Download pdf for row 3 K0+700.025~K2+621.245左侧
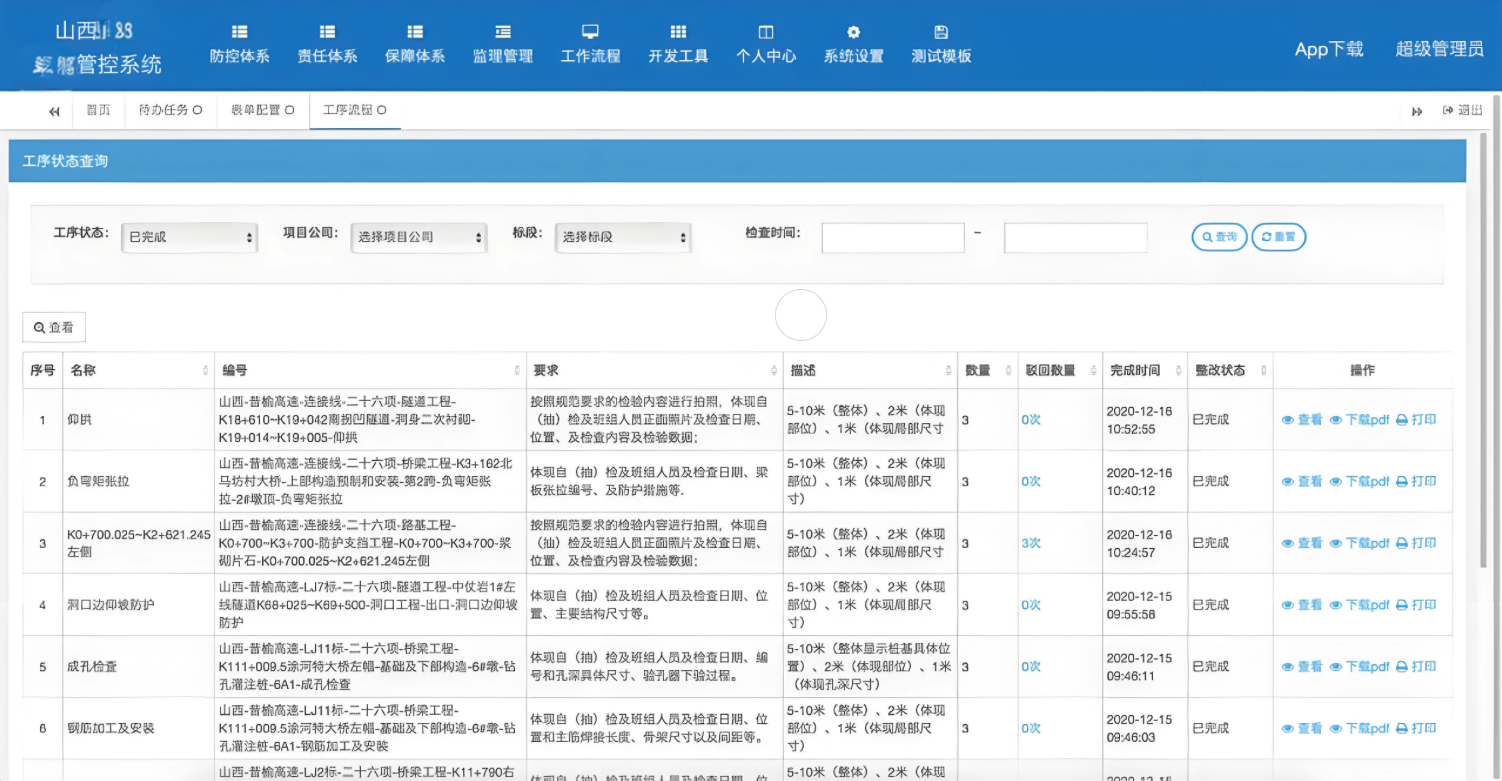 click(1360, 543)
